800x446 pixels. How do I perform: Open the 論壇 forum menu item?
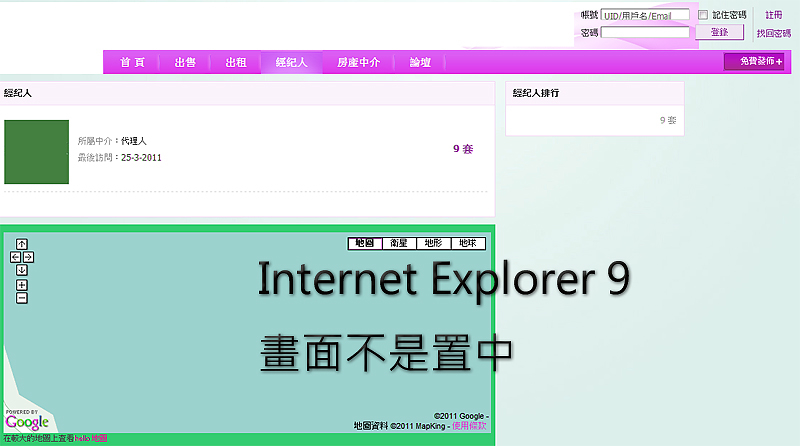click(x=420, y=62)
